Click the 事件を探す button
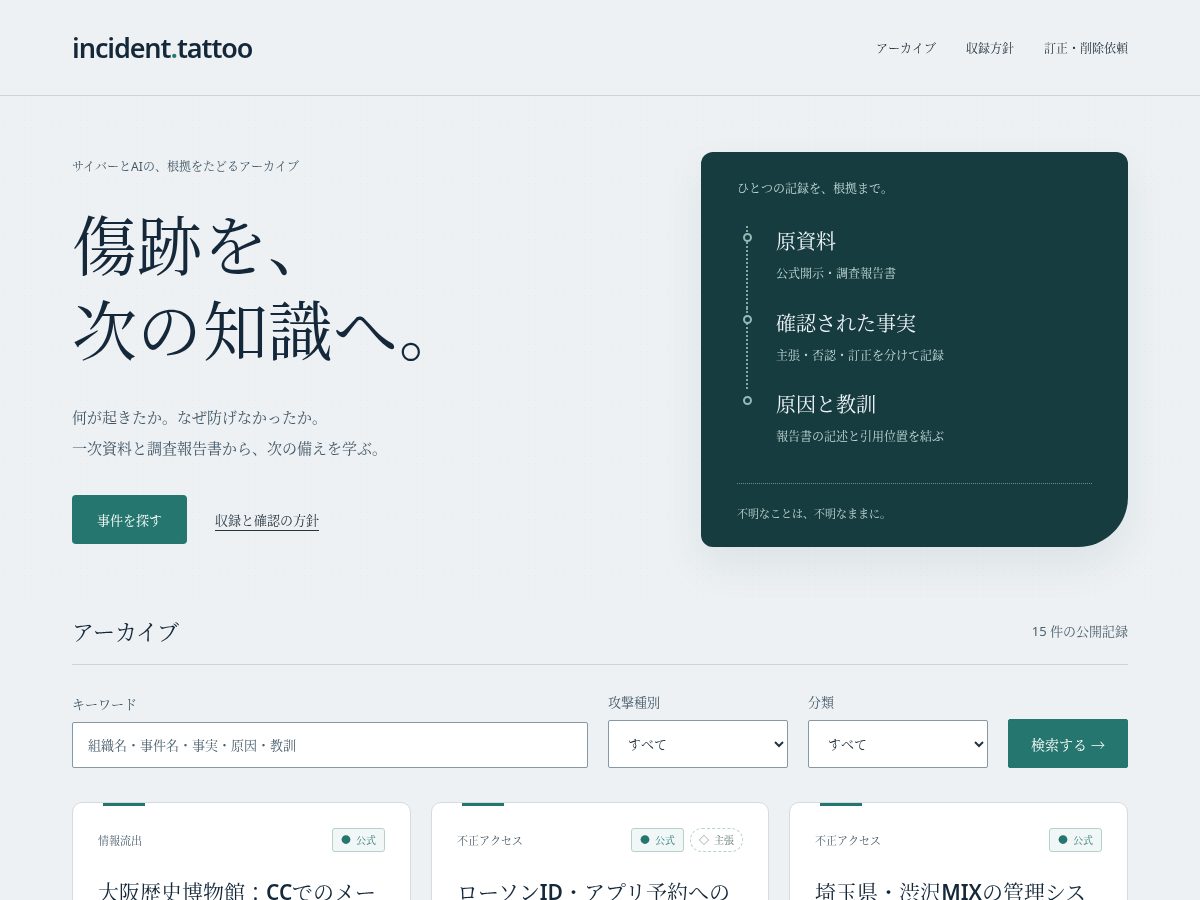This screenshot has height=900, width=1200. pyautogui.click(x=129, y=520)
